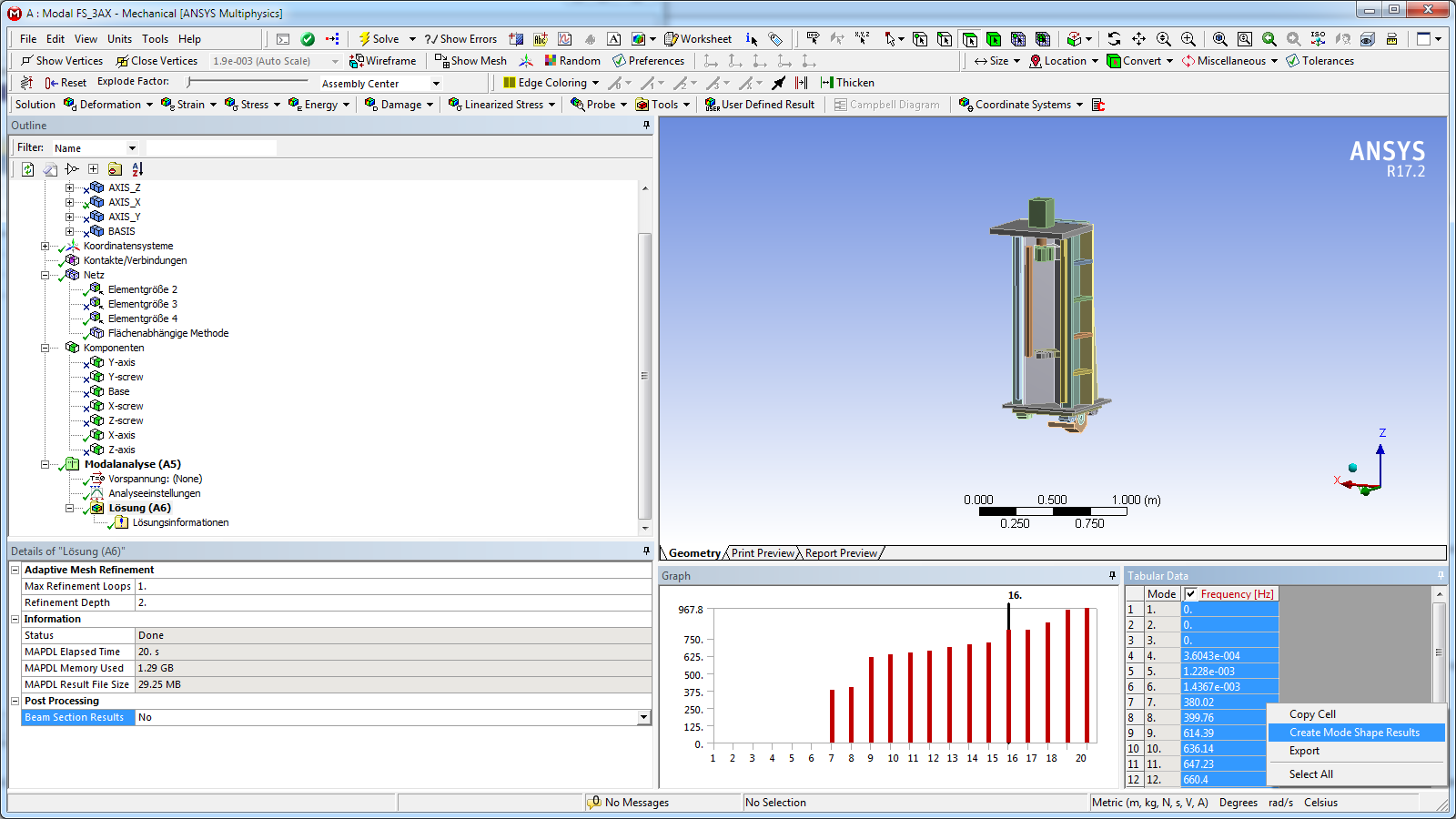This screenshot has height=819, width=1456.
Task: Switch to the Print Preview tab
Action: point(763,553)
